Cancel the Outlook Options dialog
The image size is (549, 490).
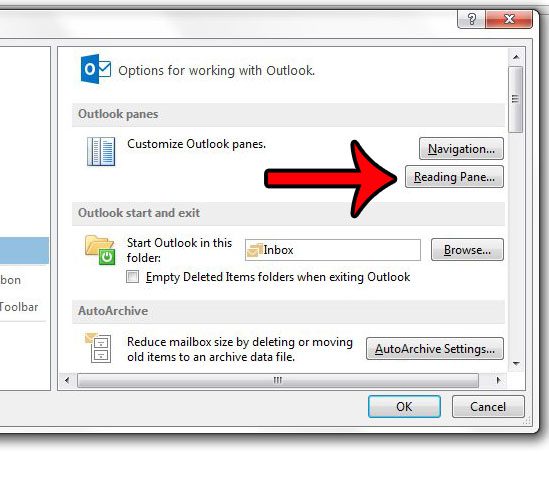(x=488, y=406)
